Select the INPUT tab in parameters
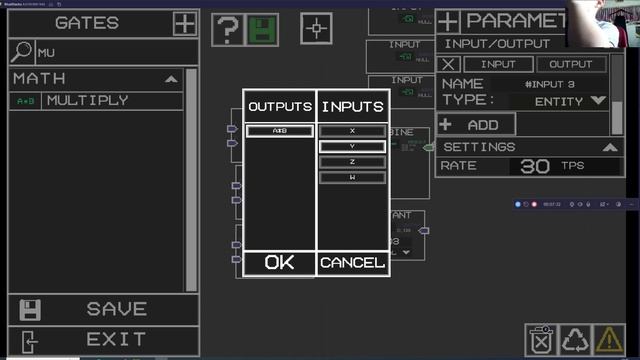 click(x=498, y=64)
